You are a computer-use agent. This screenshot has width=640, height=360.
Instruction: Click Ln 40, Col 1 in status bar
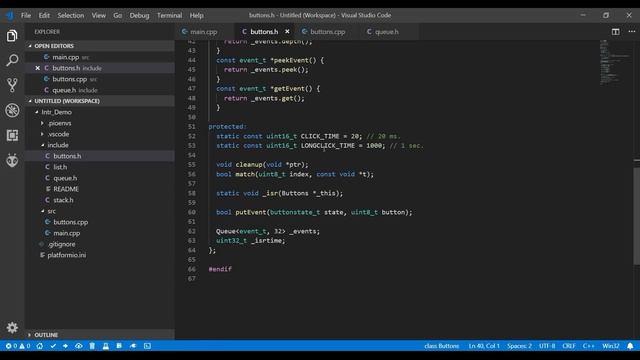[484, 346]
